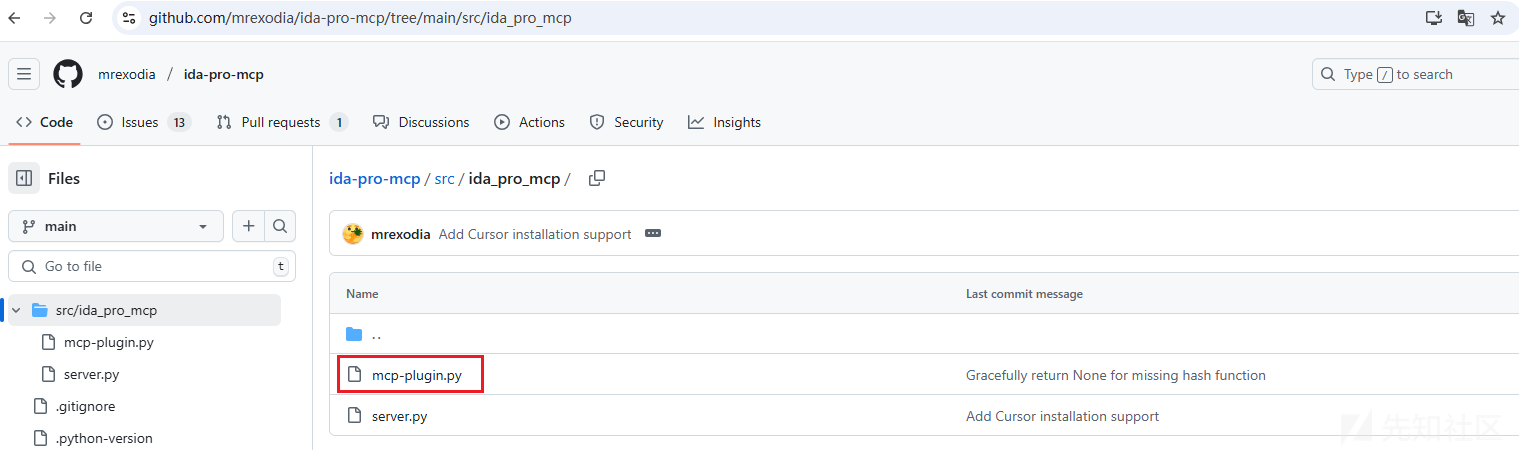Collapse the src/ida_pro_mcp folder in the tree
1519x450 pixels.
[x=16, y=310]
